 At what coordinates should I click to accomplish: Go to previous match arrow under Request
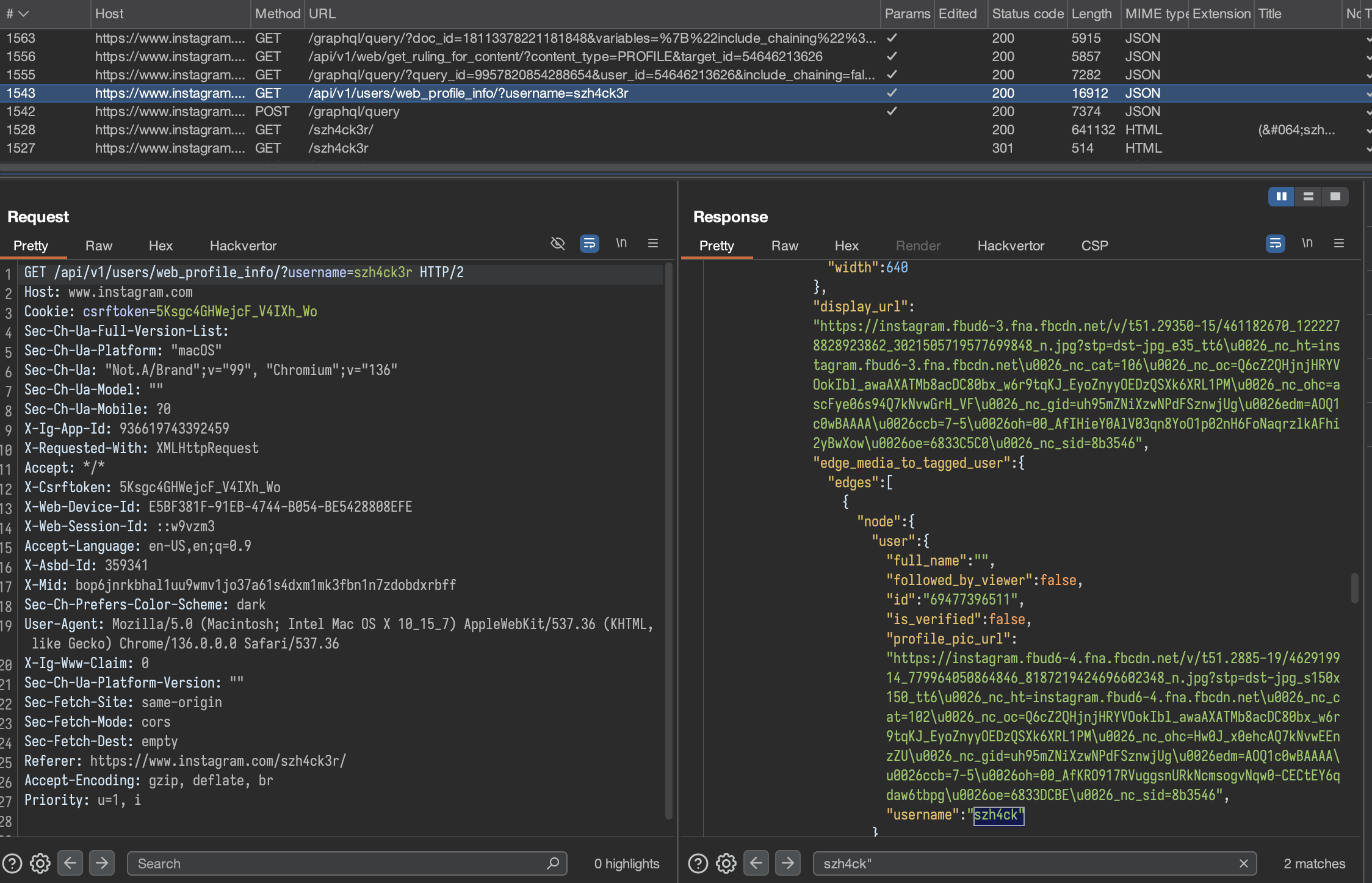coord(70,863)
